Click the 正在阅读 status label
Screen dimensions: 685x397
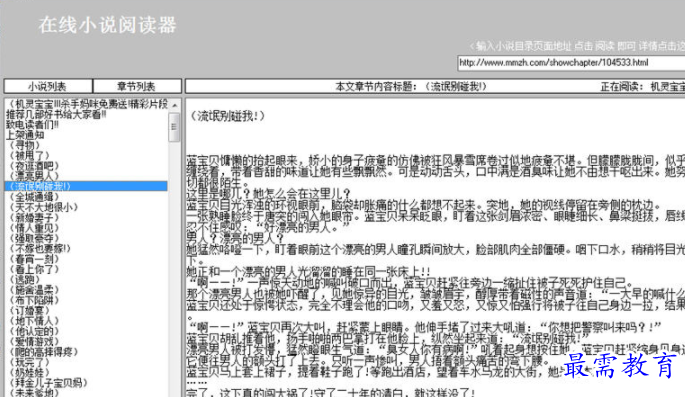point(642,86)
